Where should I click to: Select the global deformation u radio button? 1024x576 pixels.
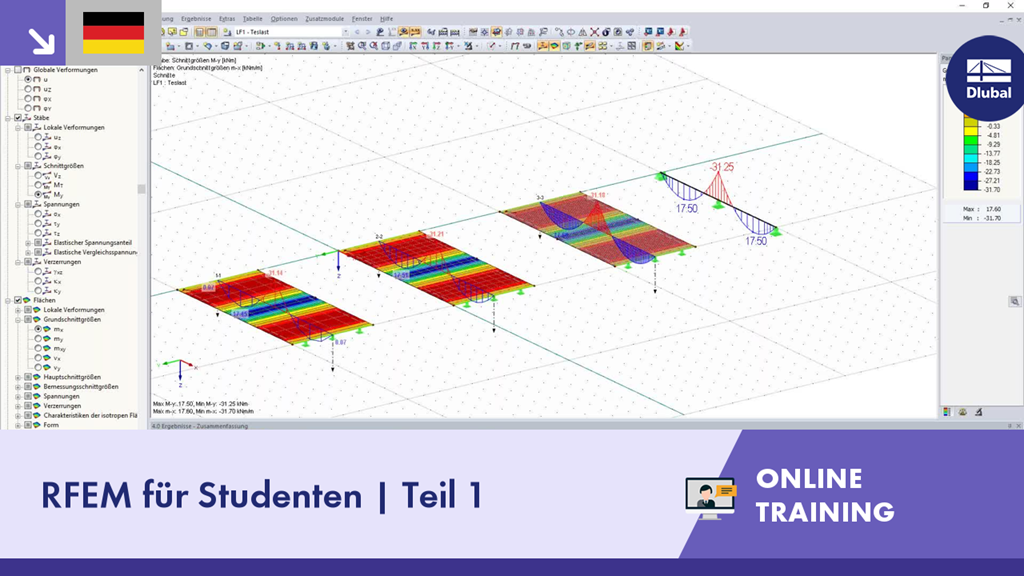tap(28, 79)
